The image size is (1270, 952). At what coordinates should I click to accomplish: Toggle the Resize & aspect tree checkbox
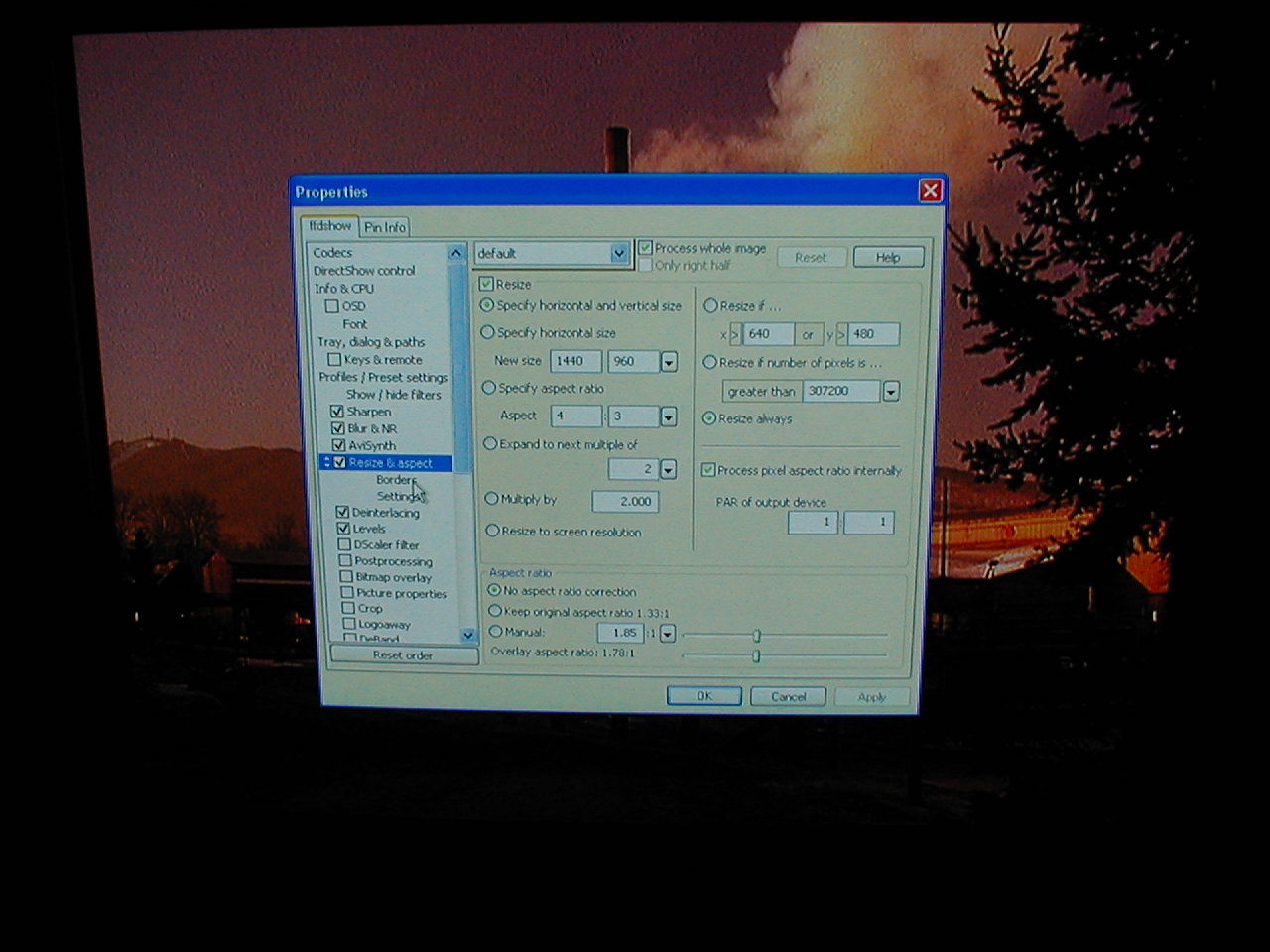340,463
